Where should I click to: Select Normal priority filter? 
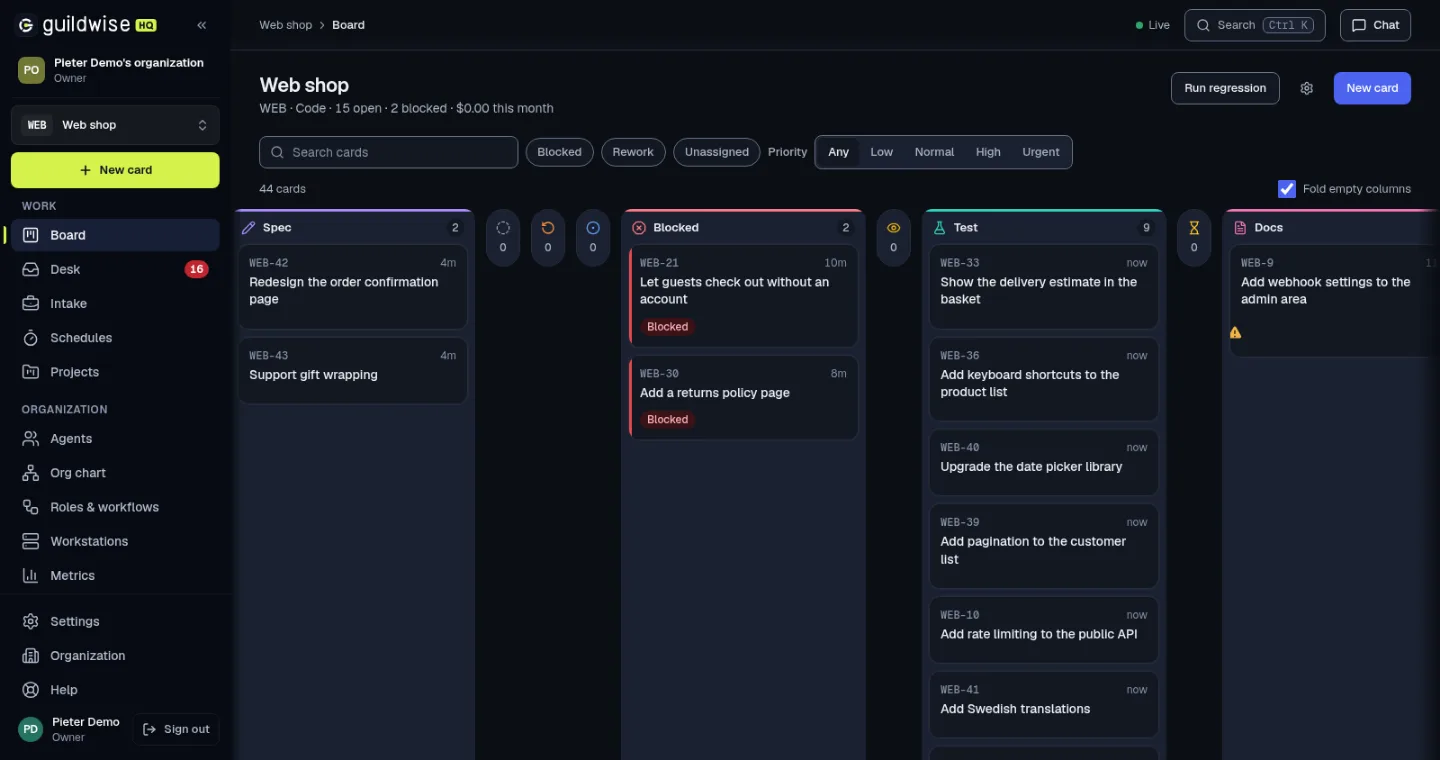(934, 152)
